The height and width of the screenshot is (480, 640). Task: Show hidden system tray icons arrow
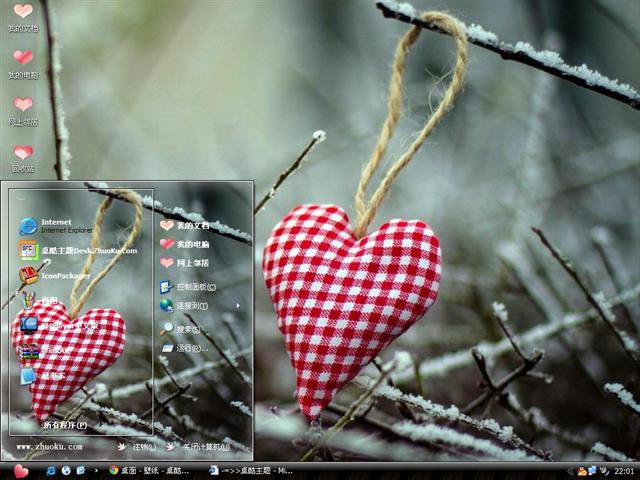[570, 471]
